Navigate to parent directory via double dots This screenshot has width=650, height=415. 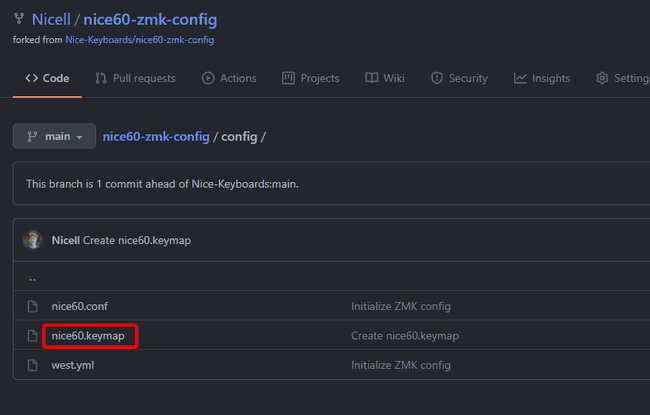pos(32,279)
